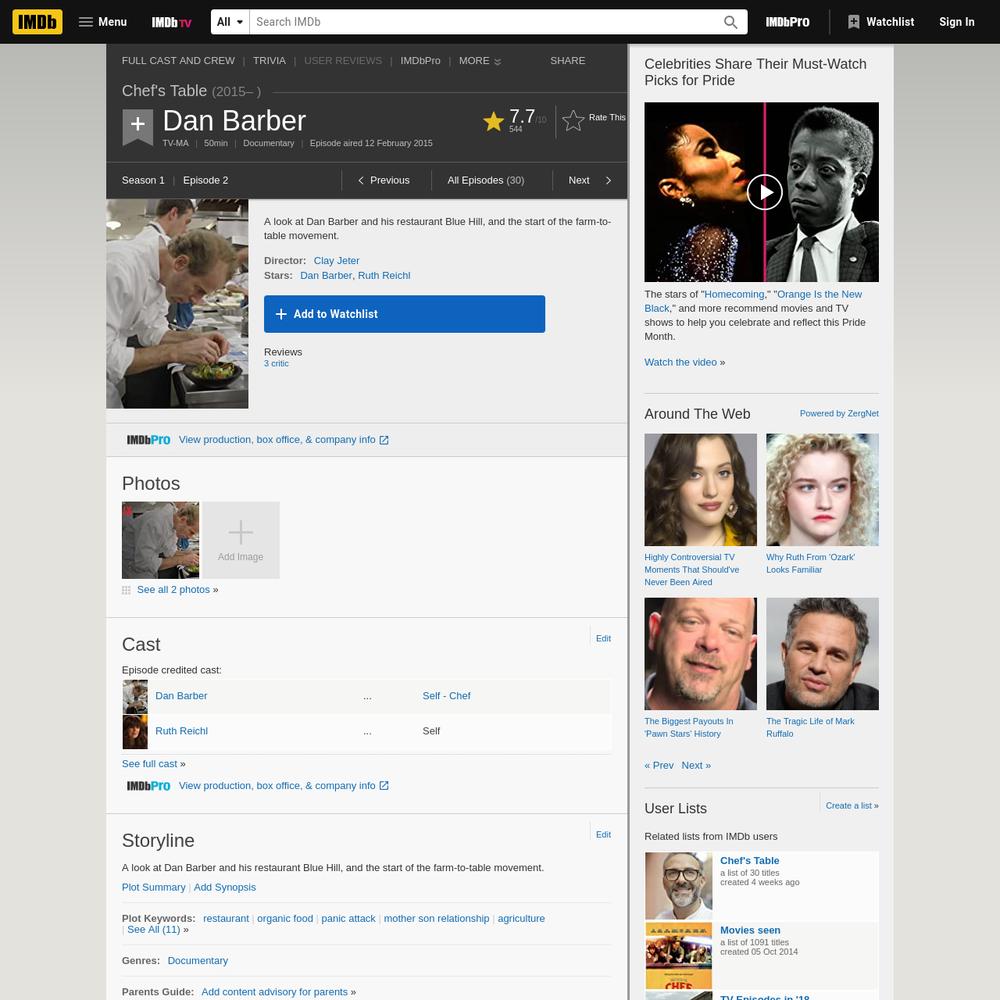Open the Plot Summary link
Viewport: 1000px width, 1000px height.
click(x=154, y=887)
